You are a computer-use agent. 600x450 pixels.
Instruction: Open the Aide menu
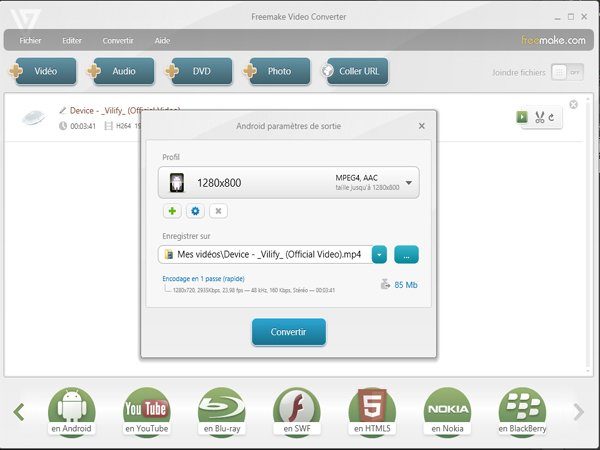(162, 41)
